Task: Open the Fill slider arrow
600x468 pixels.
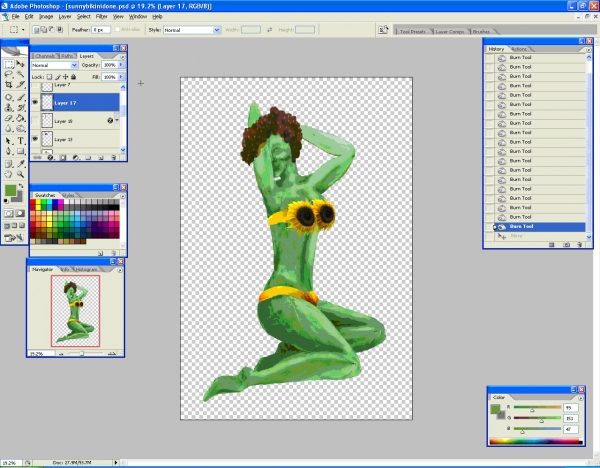Action: (121, 77)
